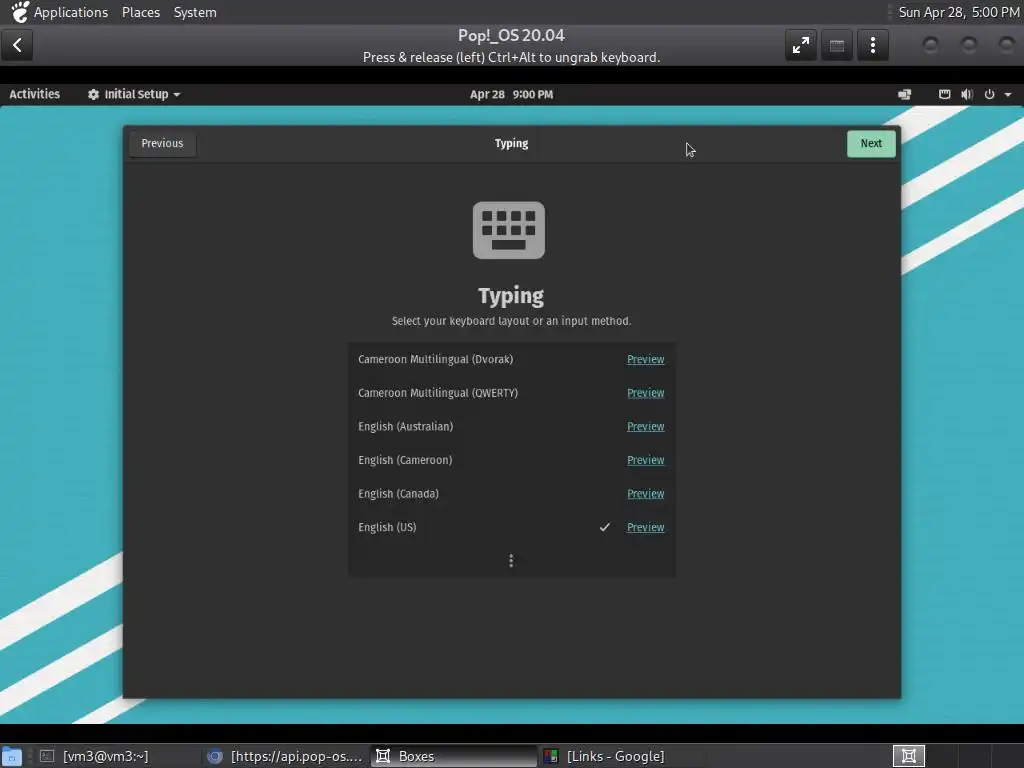This screenshot has width=1024, height=768.
Task: Go back using the Boxes back arrow
Action: click(17, 45)
